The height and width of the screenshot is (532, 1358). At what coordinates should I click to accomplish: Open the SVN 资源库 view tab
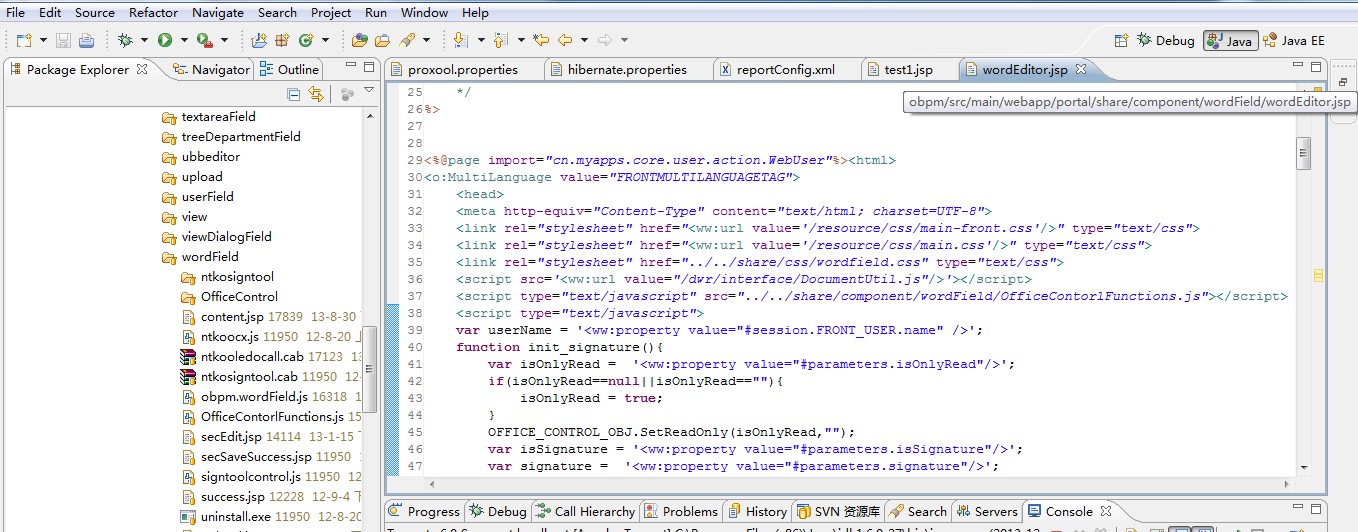point(839,511)
